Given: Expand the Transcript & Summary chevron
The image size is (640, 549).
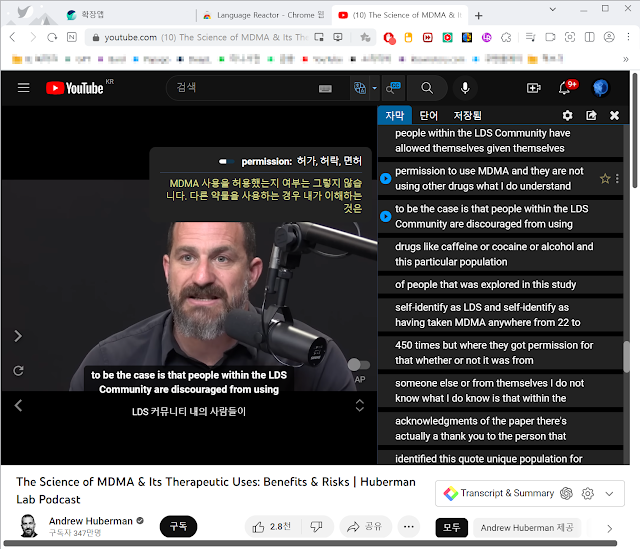Looking at the screenshot, I should [x=609, y=493].
